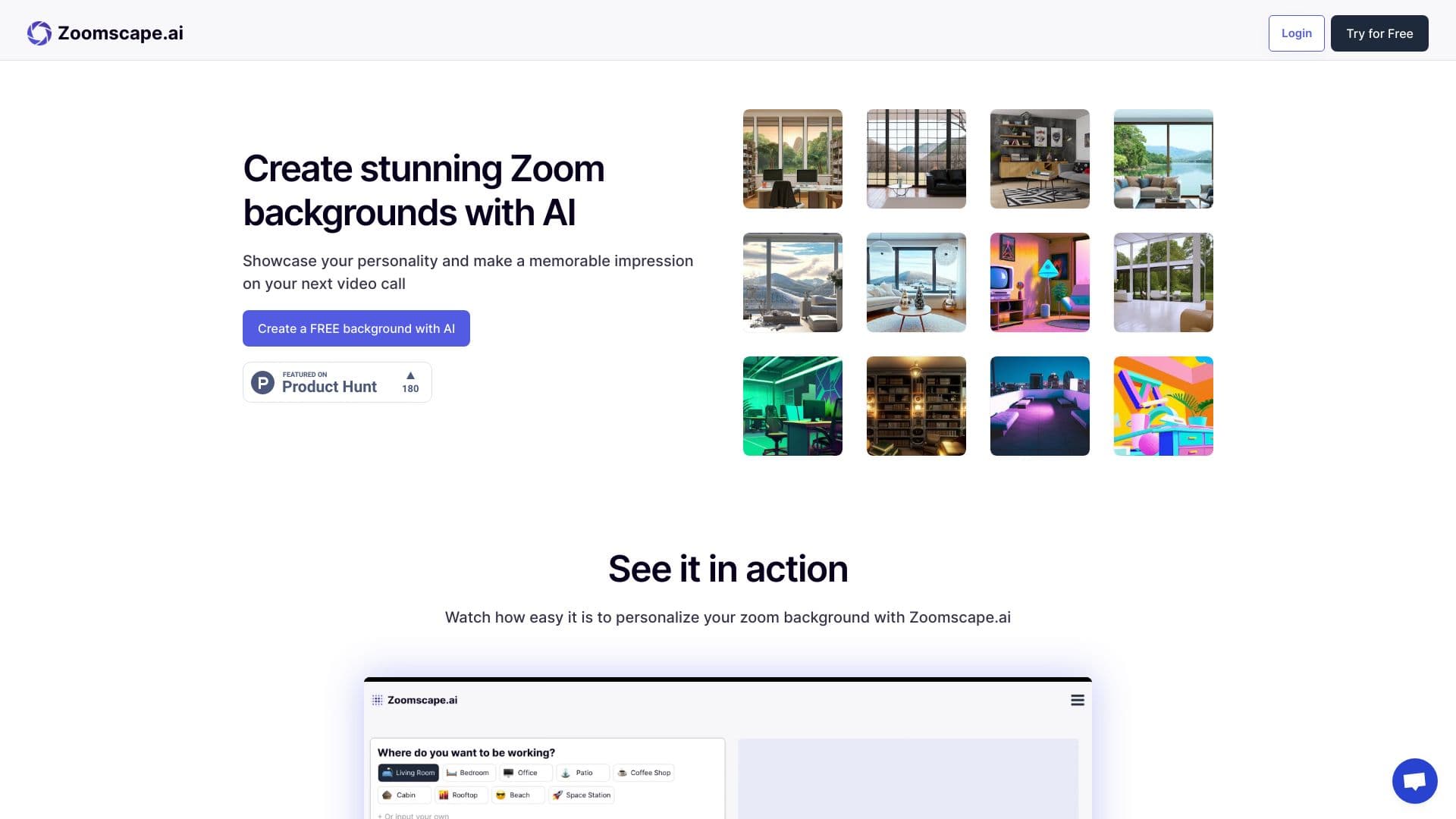
Task: Open the snowy mountain panorama room thumbnail
Action: [792, 282]
